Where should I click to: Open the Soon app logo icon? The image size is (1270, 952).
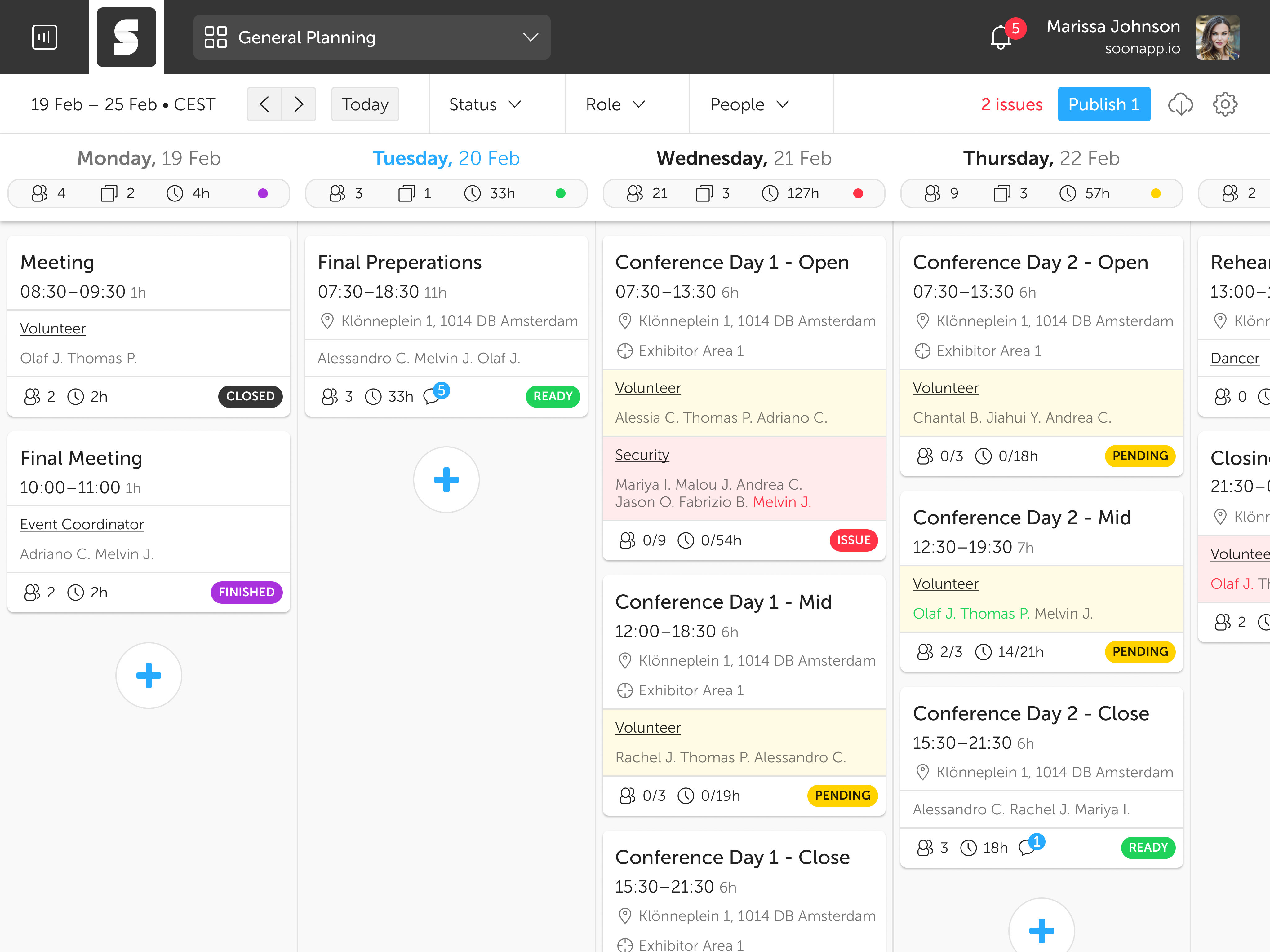[126, 37]
